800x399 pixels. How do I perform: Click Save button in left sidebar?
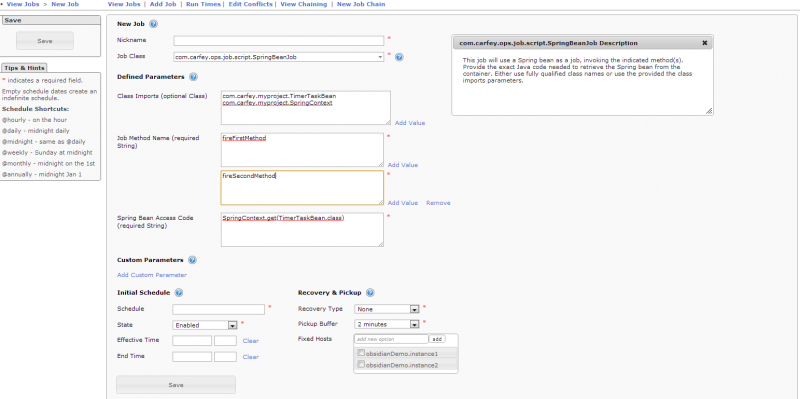(x=45, y=41)
